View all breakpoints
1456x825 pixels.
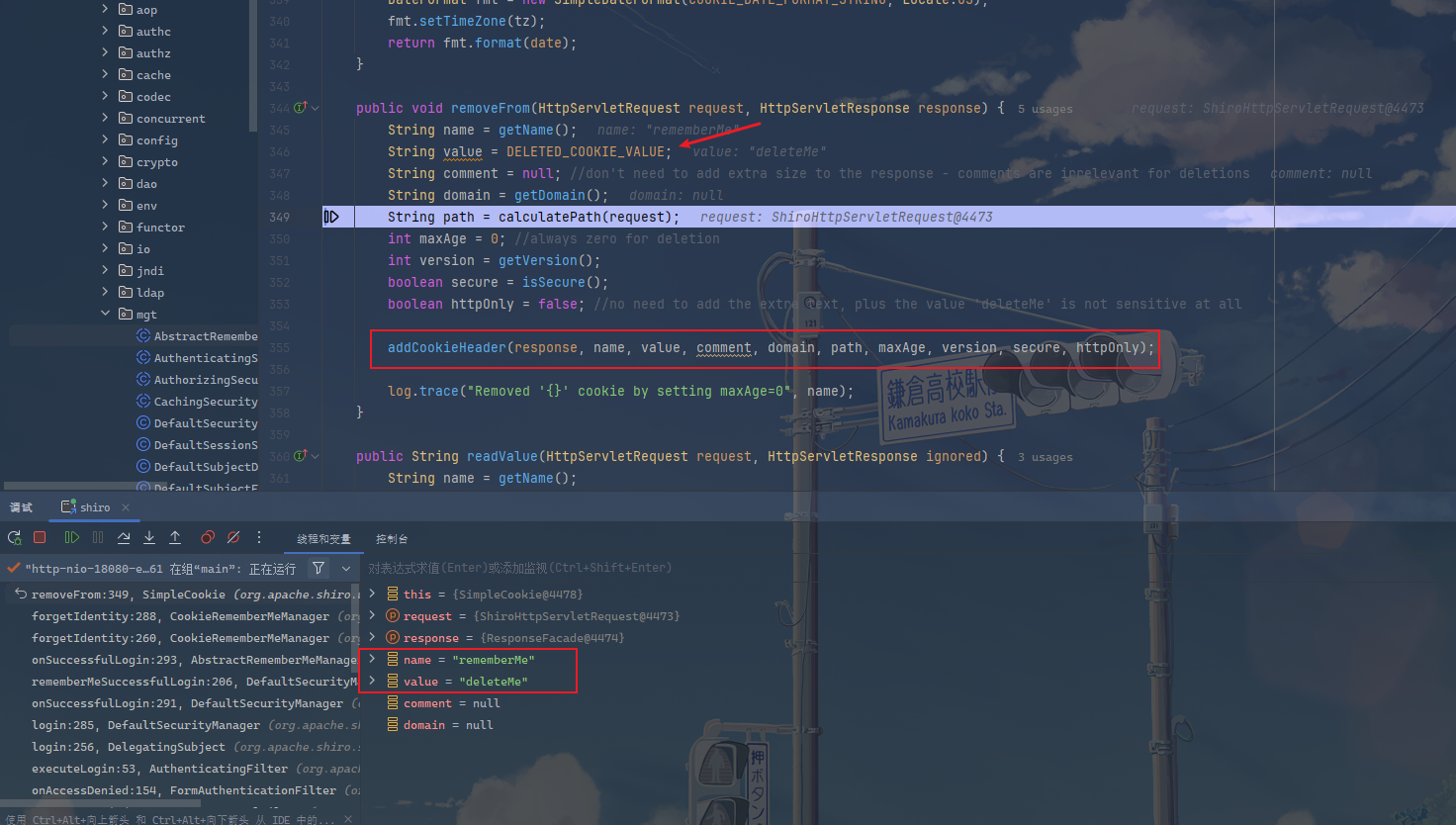coord(208,537)
